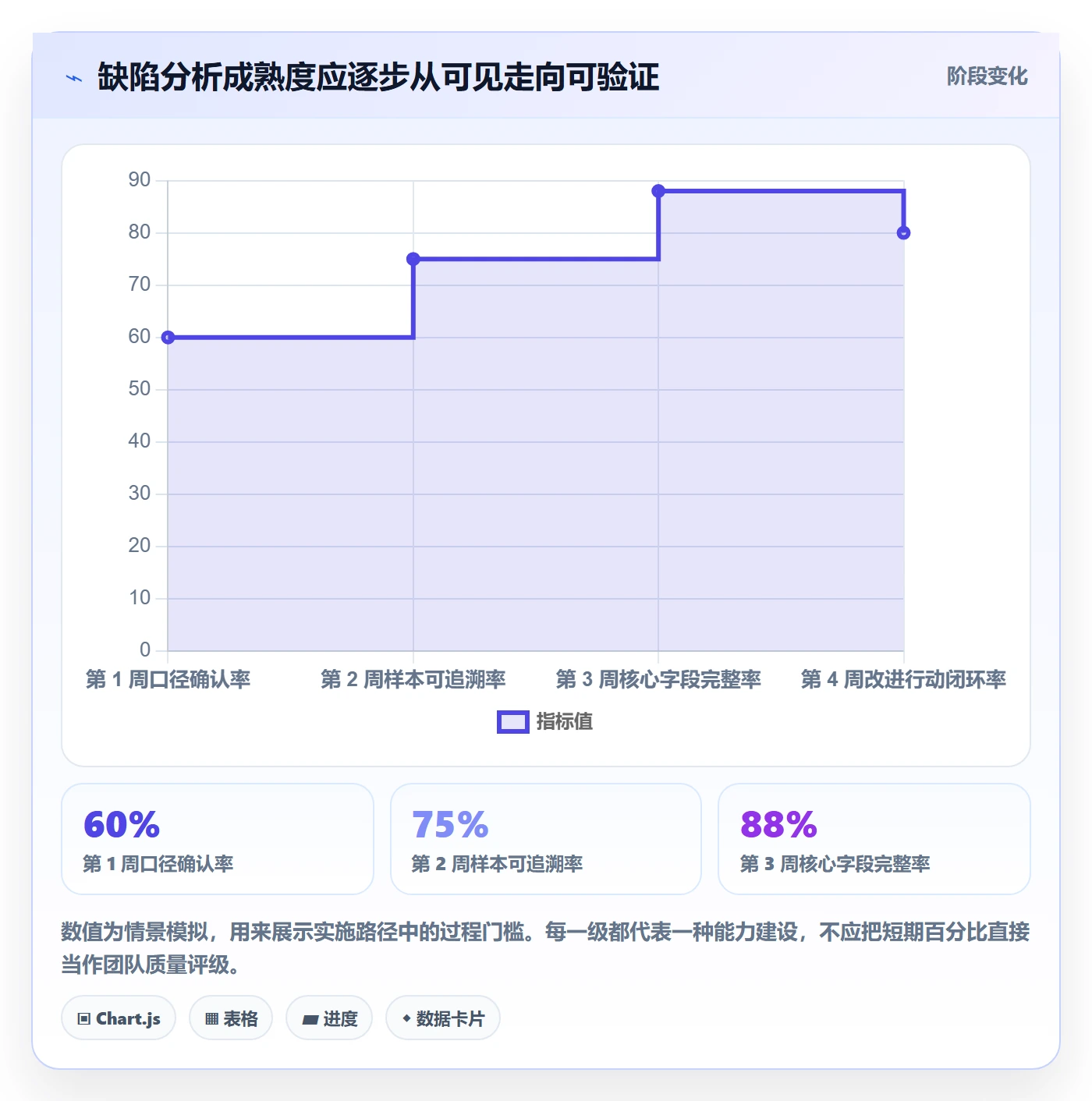Viewport: 1092px width, 1101px height.
Task: Click the grid icon in 表格 chip
Action: click(x=211, y=1019)
